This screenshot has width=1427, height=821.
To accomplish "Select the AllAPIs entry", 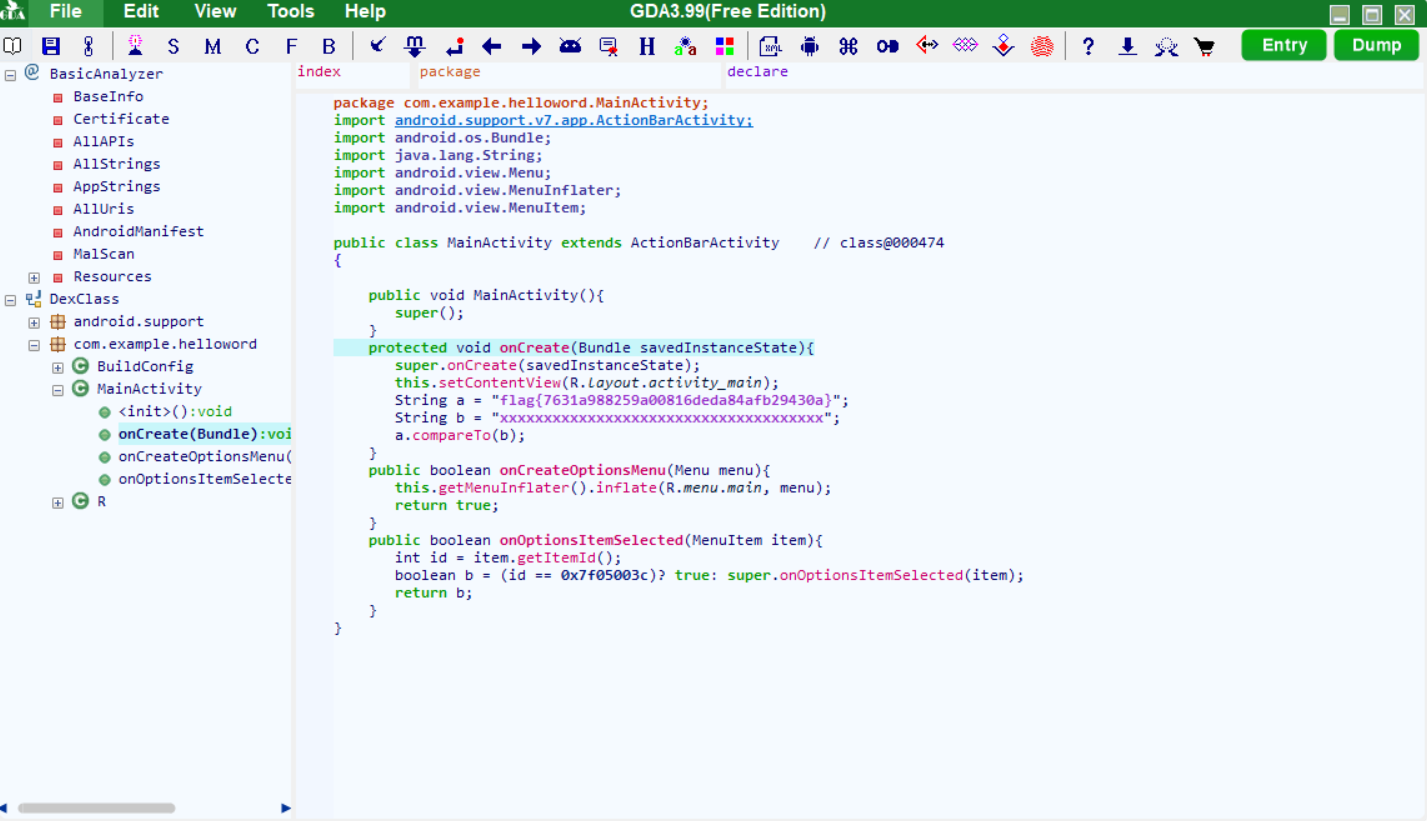I will [103, 141].
